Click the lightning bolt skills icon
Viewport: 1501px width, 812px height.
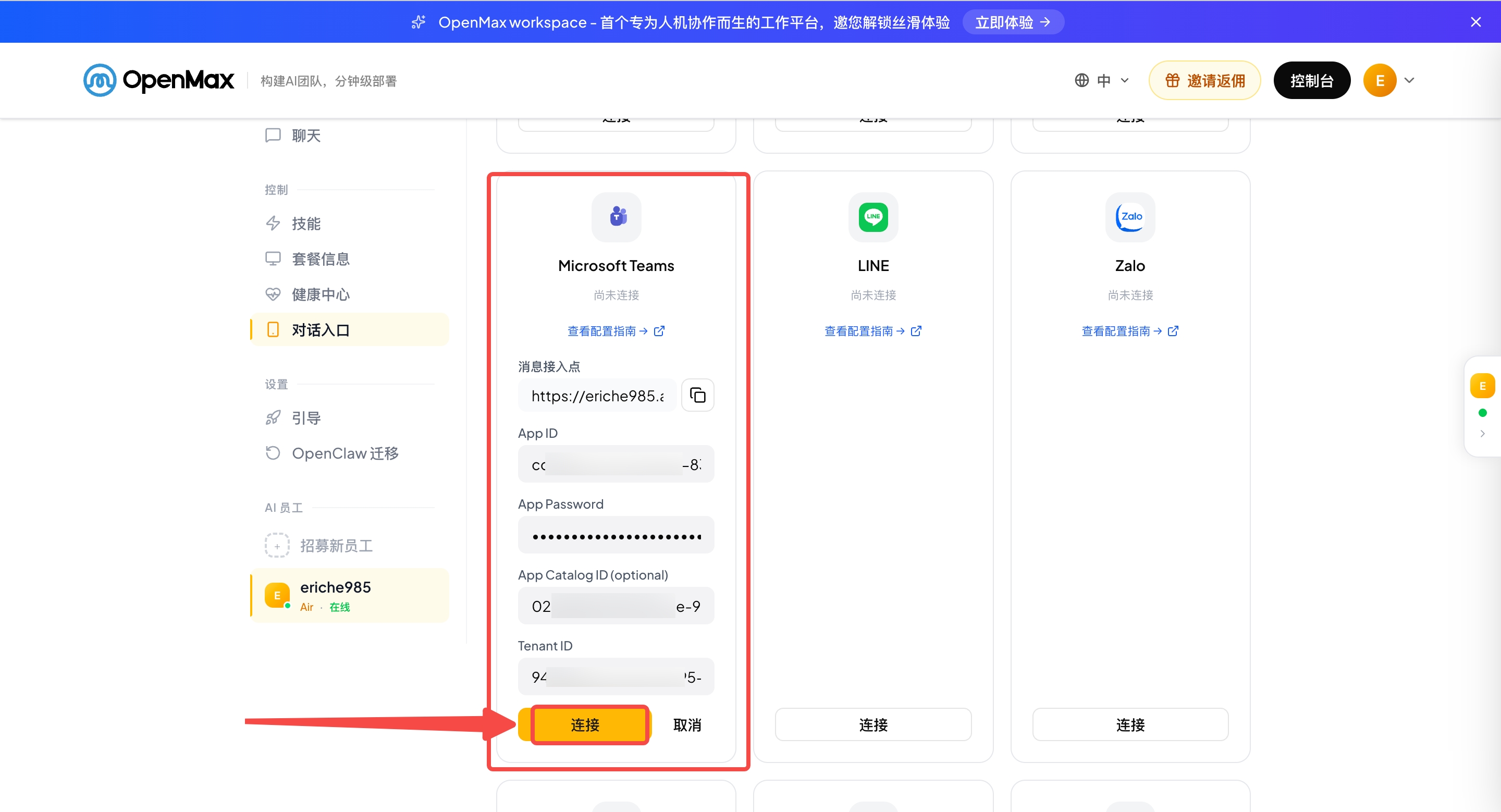(x=273, y=224)
